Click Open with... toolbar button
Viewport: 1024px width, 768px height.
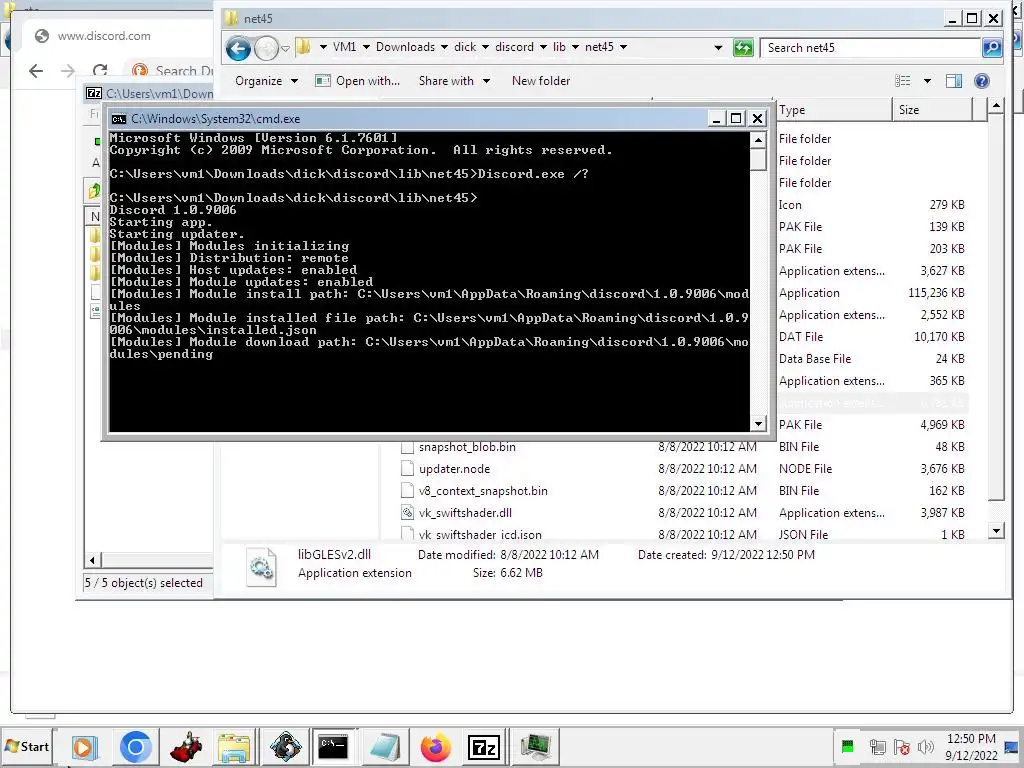(x=358, y=81)
